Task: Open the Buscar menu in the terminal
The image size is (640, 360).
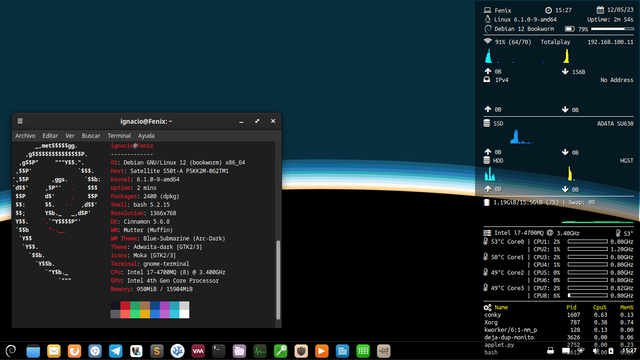Action: [91, 136]
